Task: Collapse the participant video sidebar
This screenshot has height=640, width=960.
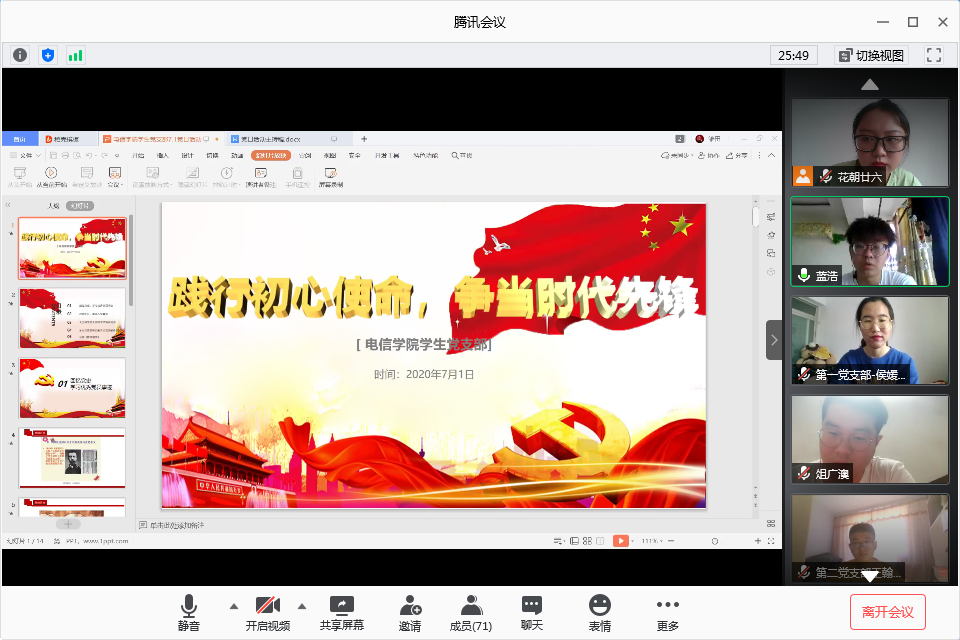Action: pyautogui.click(x=774, y=340)
